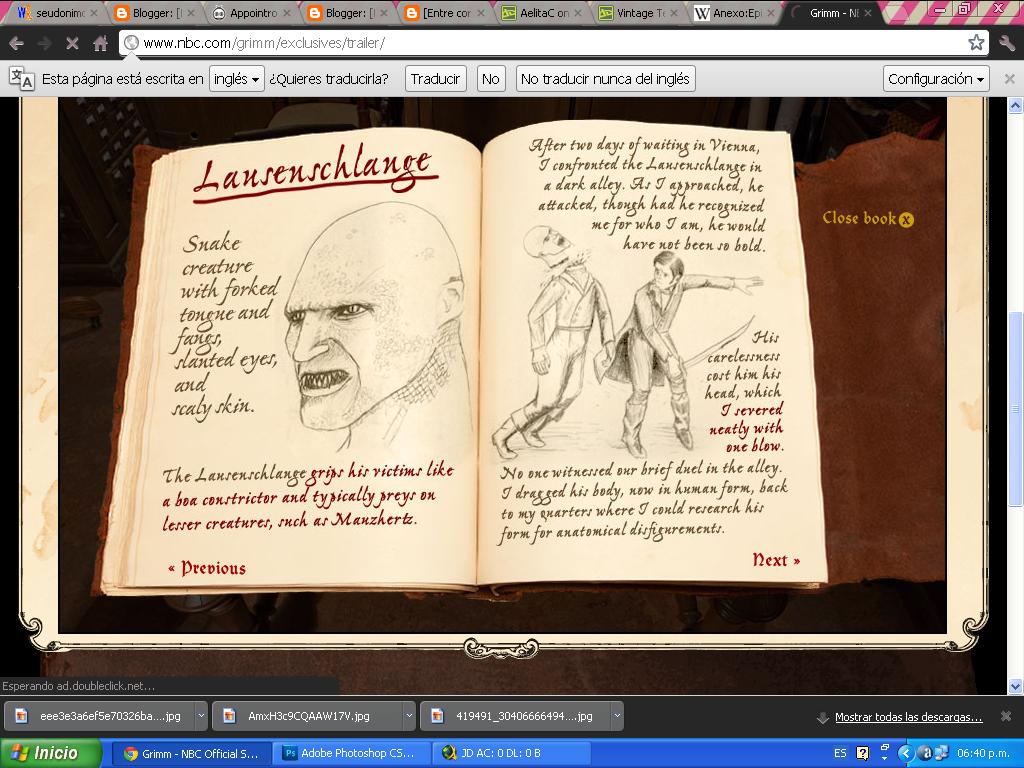Viewport: 1024px width, 768px height.
Task: Click the Traducir button
Action: tap(435, 79)
